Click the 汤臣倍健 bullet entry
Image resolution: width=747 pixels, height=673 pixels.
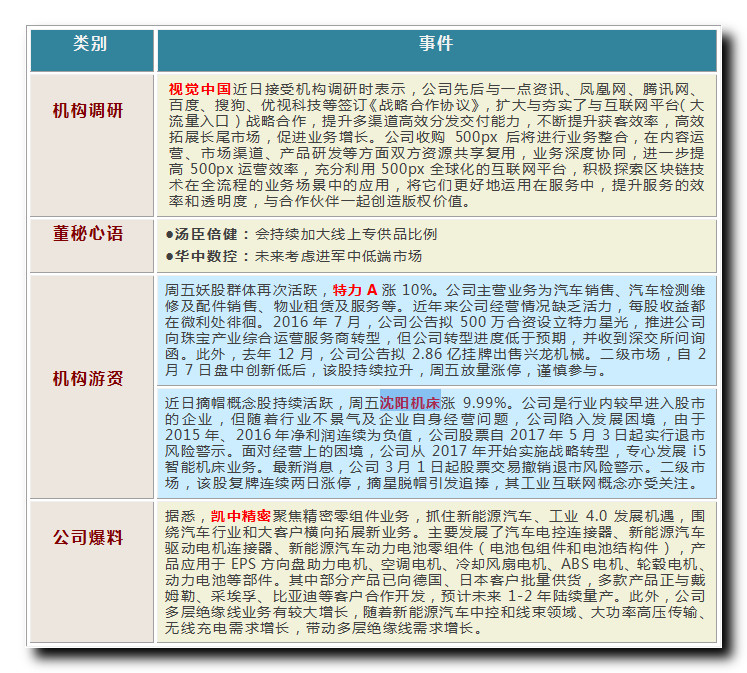[301, 234]
